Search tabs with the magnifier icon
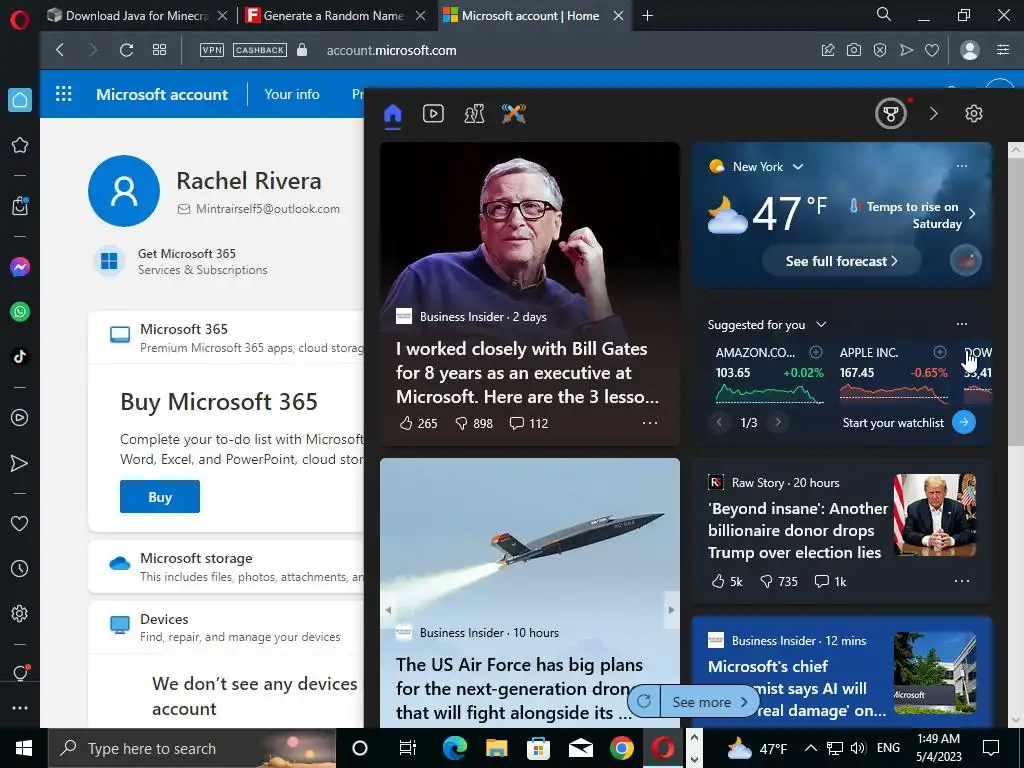The image size is (1024, 768). tap(884, 14)
